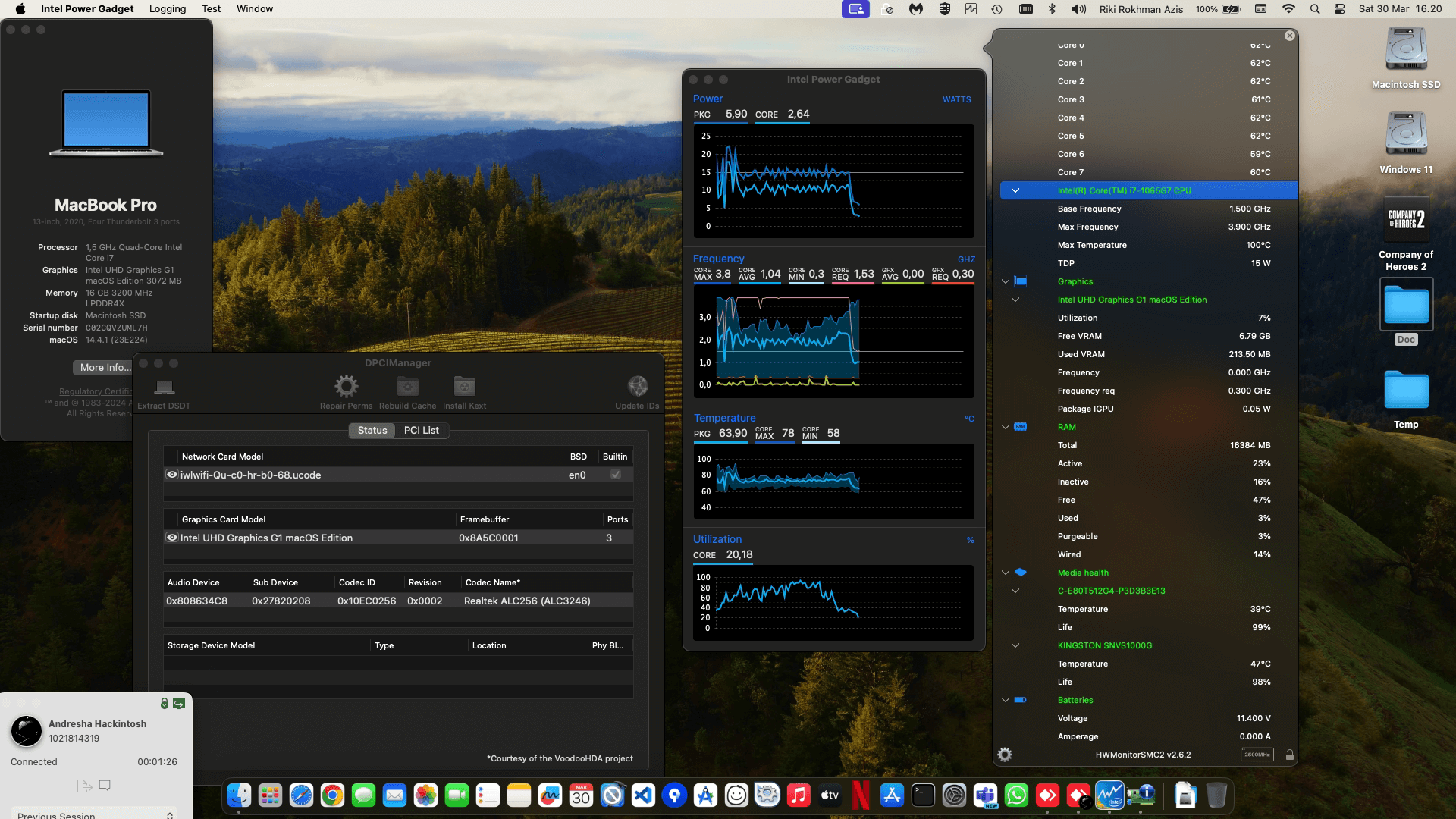Screen dimensions: 1456x819
Task: Click the Realtek ALC256 (ALC3246) codec cell
Action: pos(527,601)
